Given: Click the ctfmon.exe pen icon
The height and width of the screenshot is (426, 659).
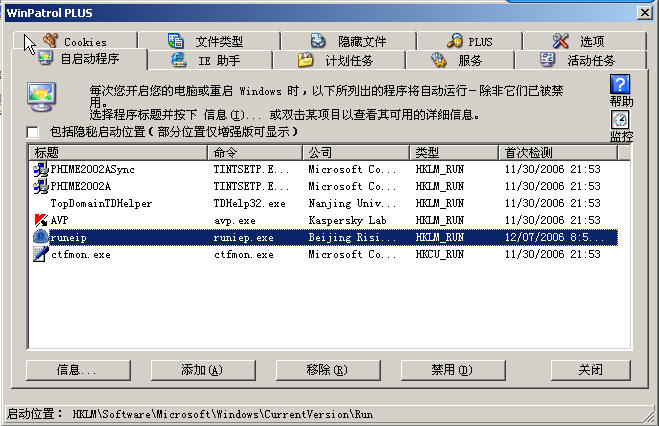Looking at the screenshot, I should point(41,254).
